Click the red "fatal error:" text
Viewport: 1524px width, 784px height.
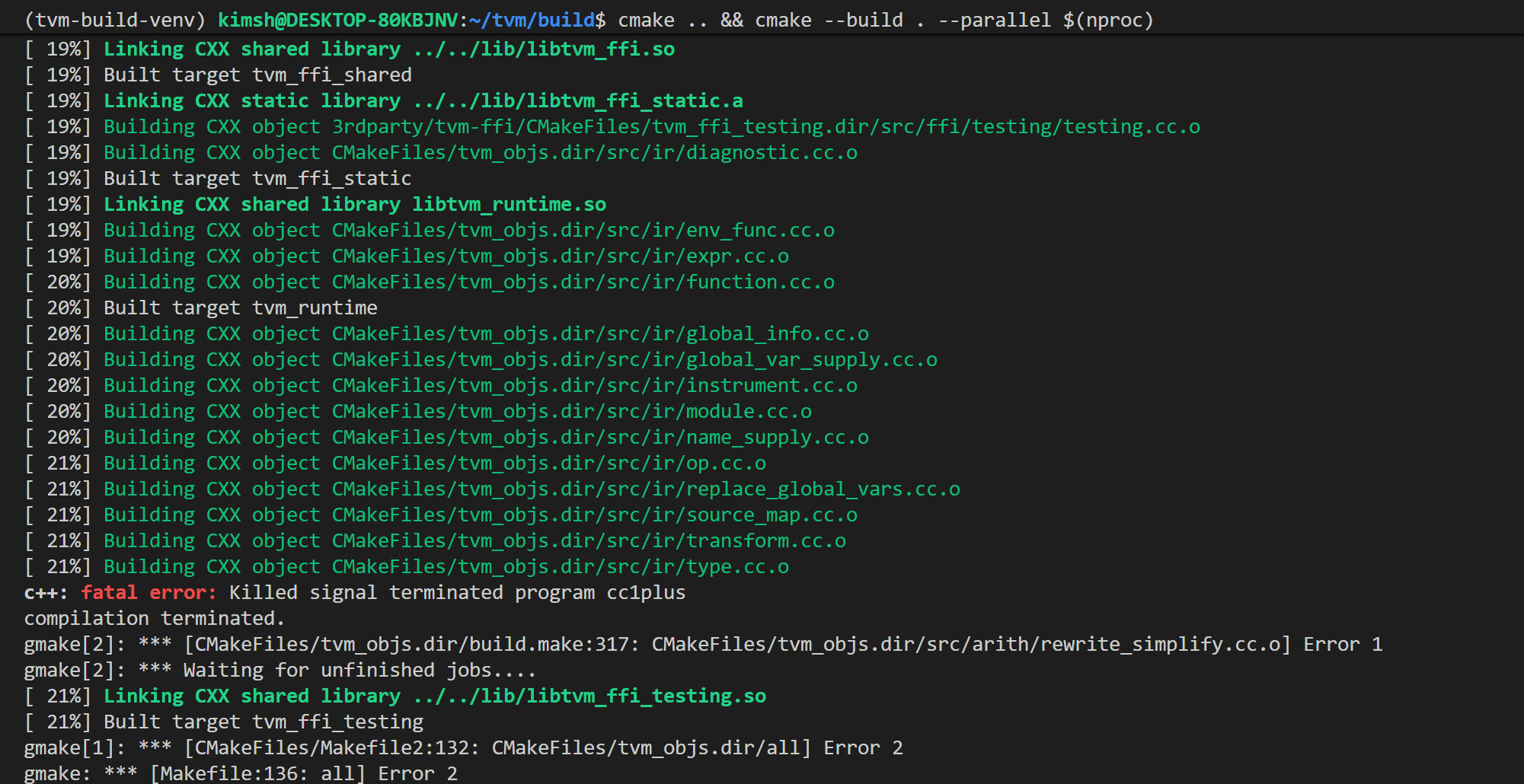point(149,593)
